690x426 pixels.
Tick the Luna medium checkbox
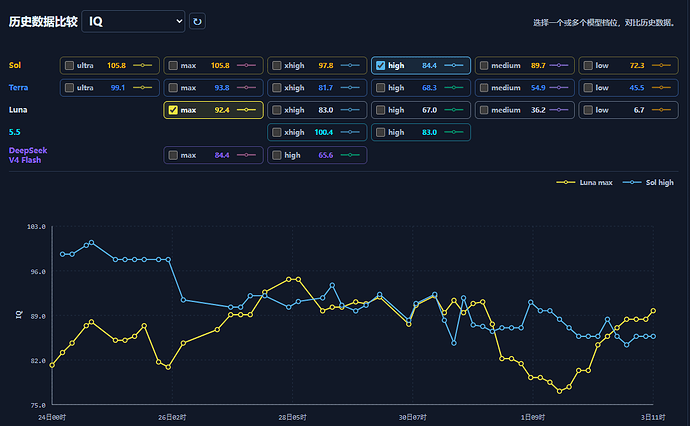(484, 110)
